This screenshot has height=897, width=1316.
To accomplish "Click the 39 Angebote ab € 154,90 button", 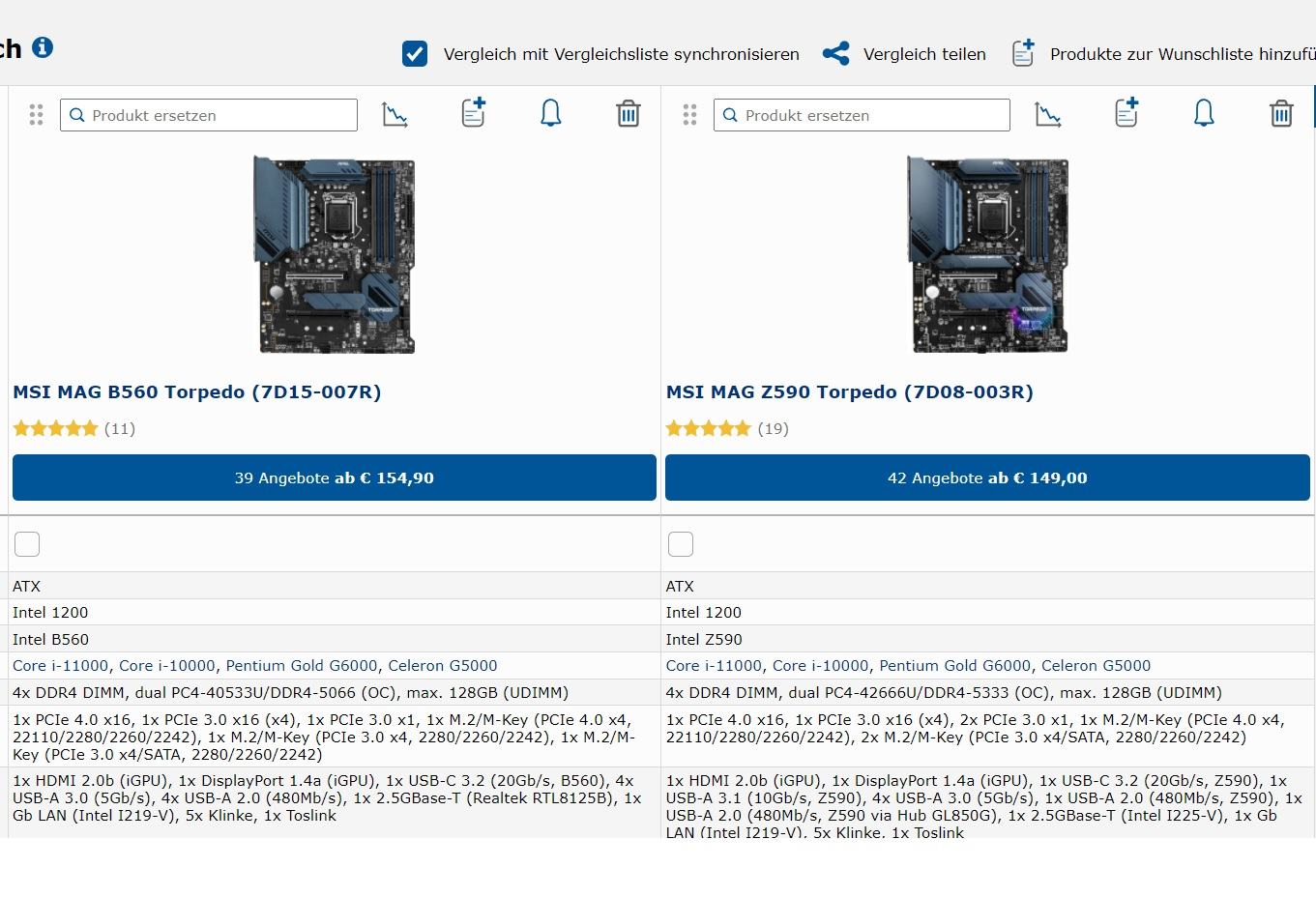I will (335, 477).
